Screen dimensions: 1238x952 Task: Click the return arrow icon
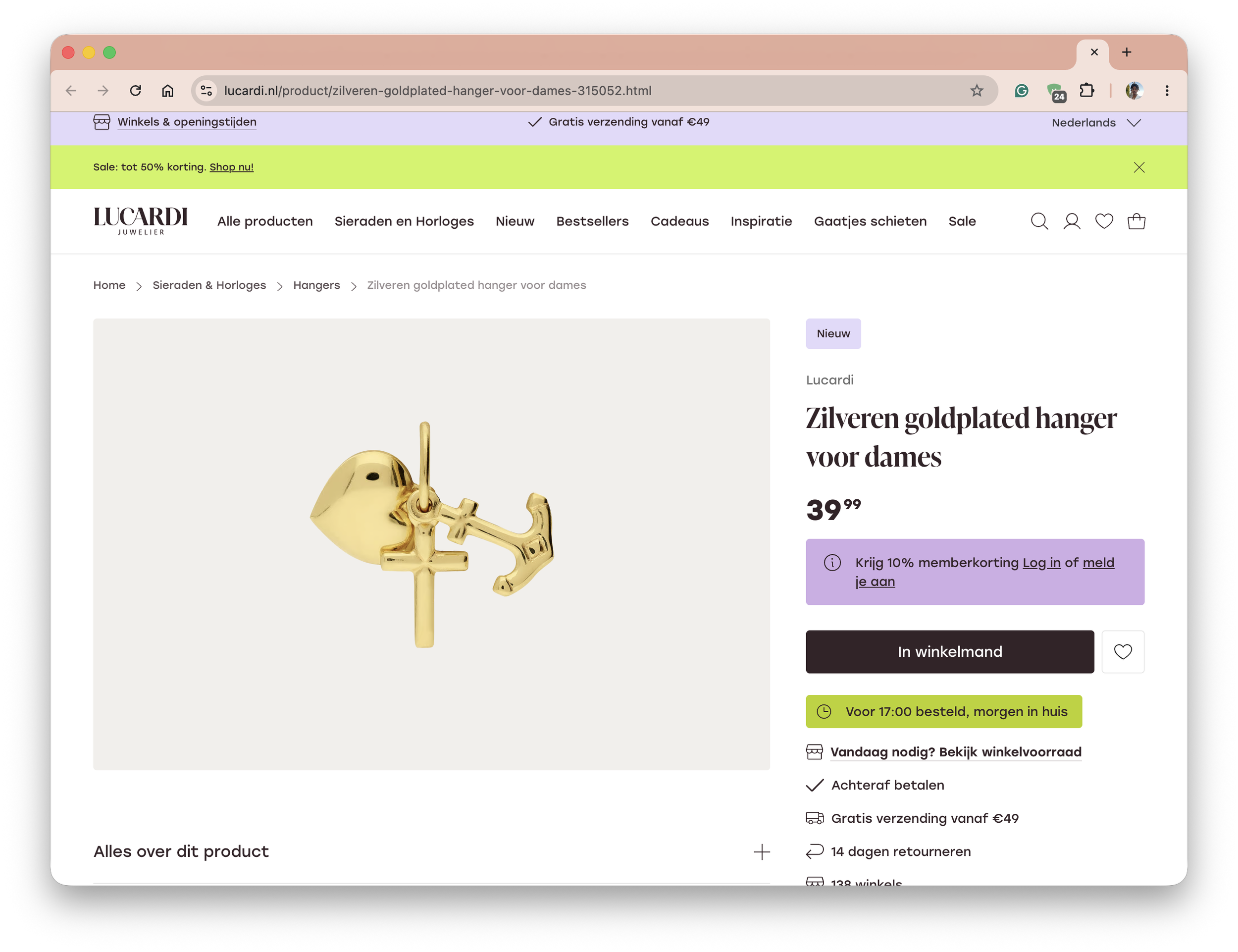[814, 851]
